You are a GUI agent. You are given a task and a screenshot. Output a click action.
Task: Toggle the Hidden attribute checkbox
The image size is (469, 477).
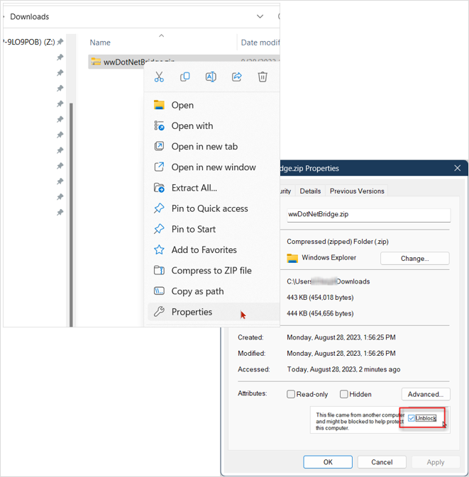point(344,394)
